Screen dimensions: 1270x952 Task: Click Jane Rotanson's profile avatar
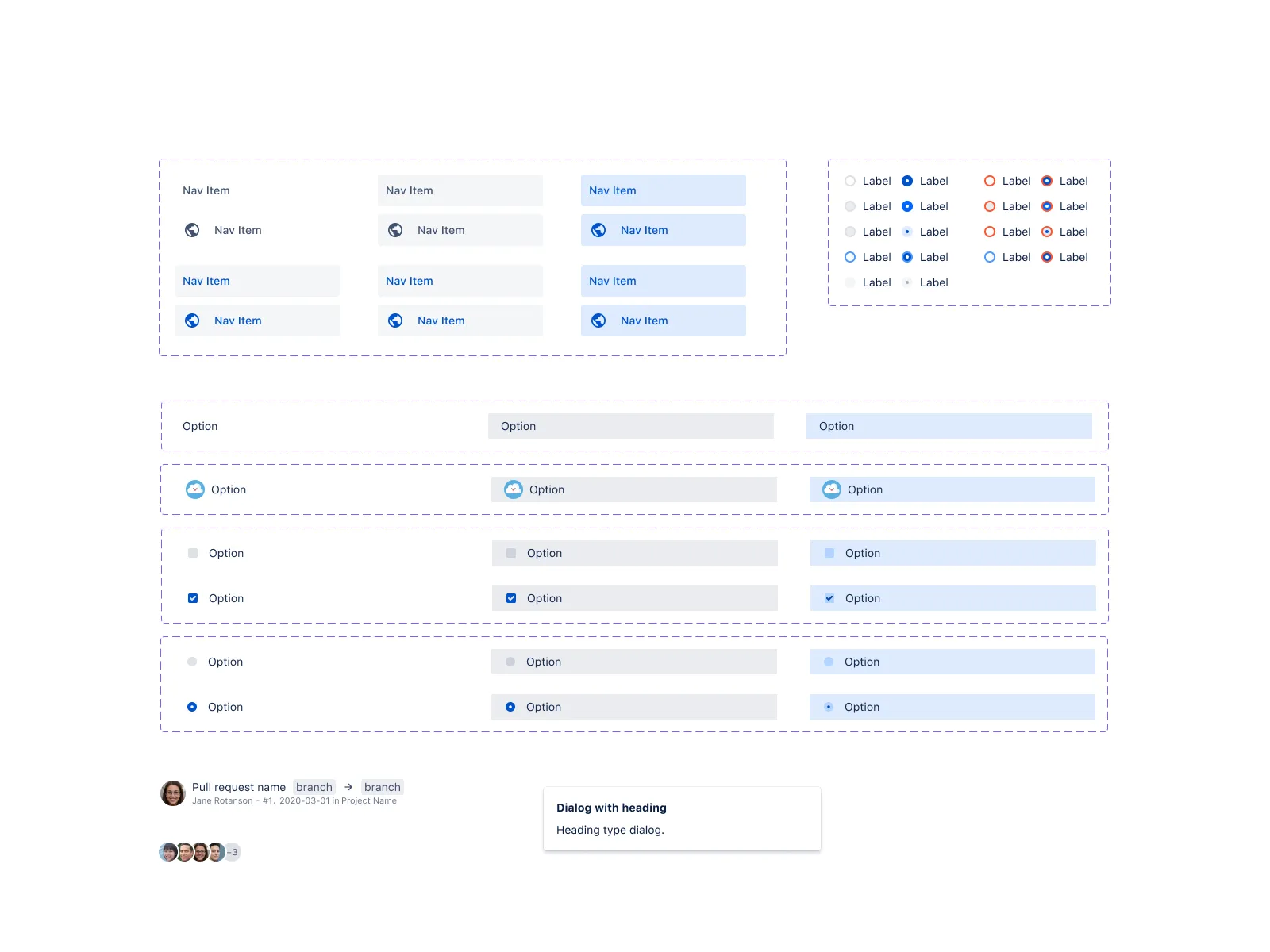click(171, 793)
